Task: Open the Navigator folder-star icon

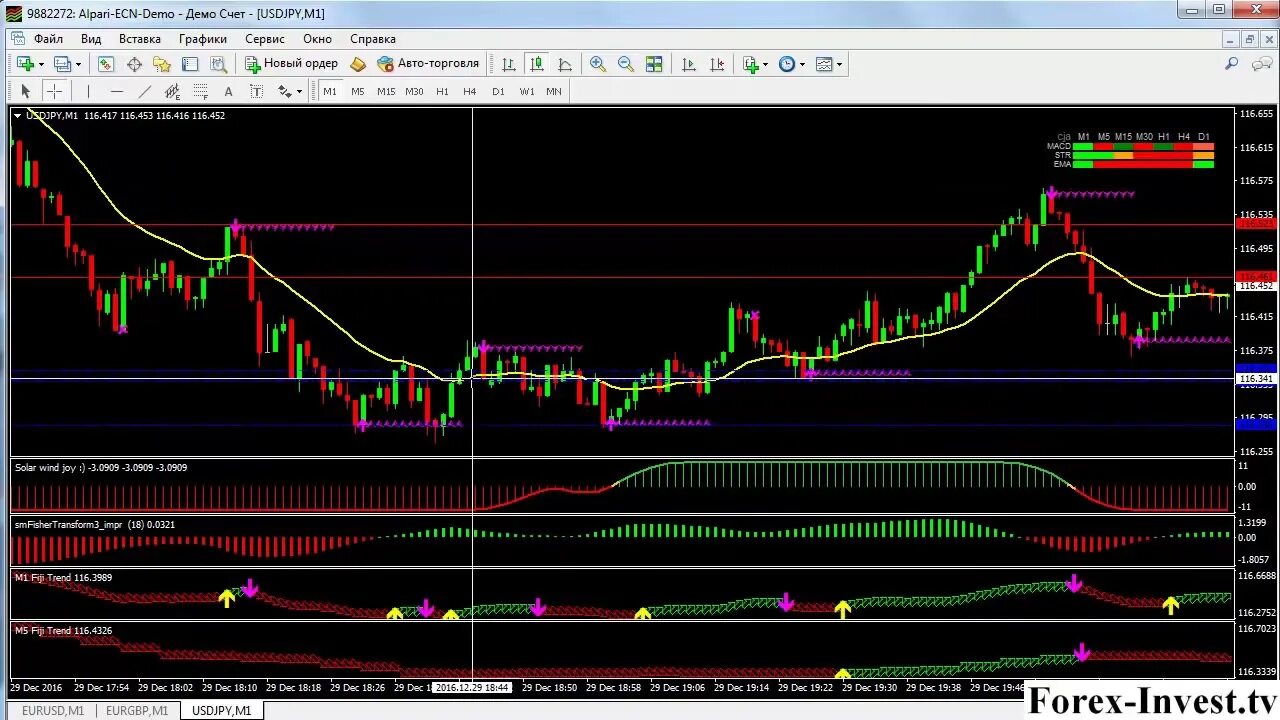Action: tap(162, 64)
